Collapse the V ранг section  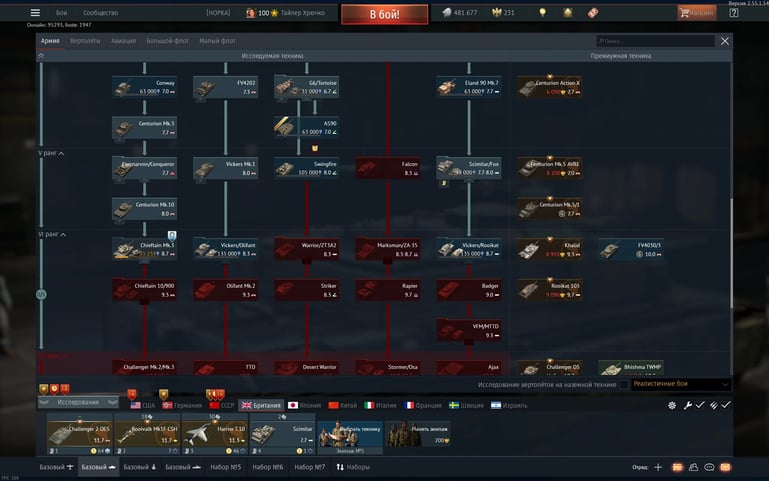[61, 154]
